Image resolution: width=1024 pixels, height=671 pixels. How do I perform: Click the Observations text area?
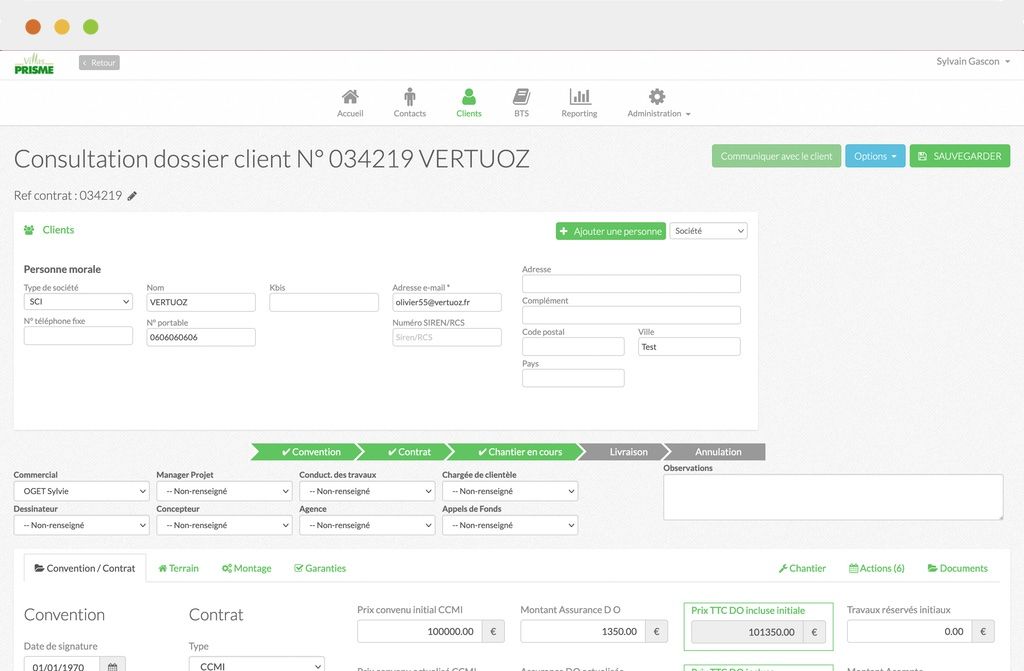(x=833, y=497)
